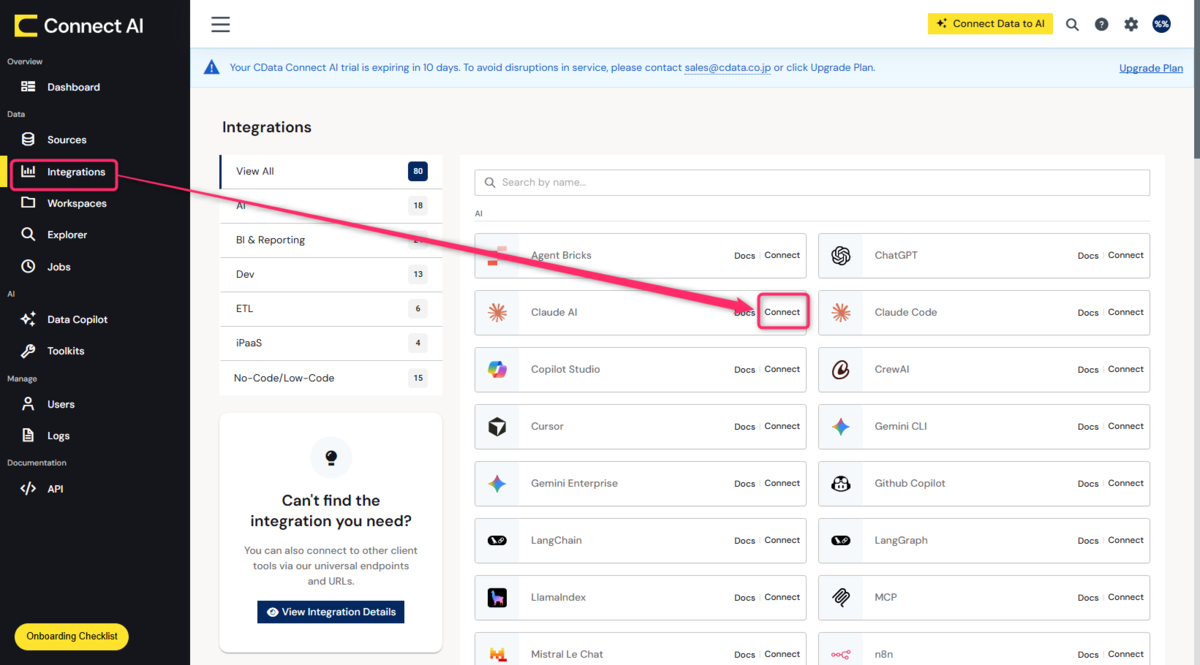Viewport: 1200px width, 665px height.
Task: Click the page vertical scrollbar
Action: pos(1195,80)
